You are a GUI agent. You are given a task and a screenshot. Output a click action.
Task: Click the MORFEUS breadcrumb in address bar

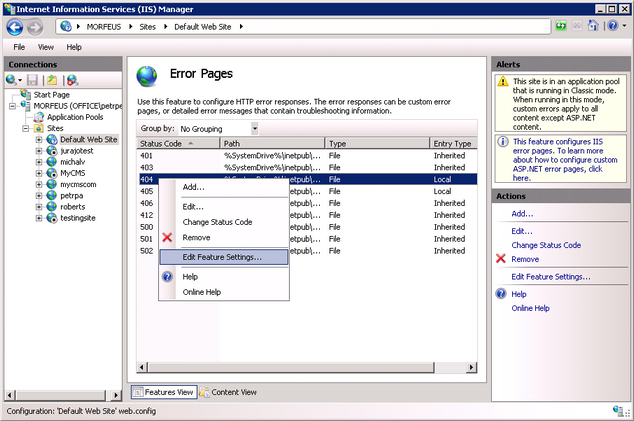(x=104, y=27)
